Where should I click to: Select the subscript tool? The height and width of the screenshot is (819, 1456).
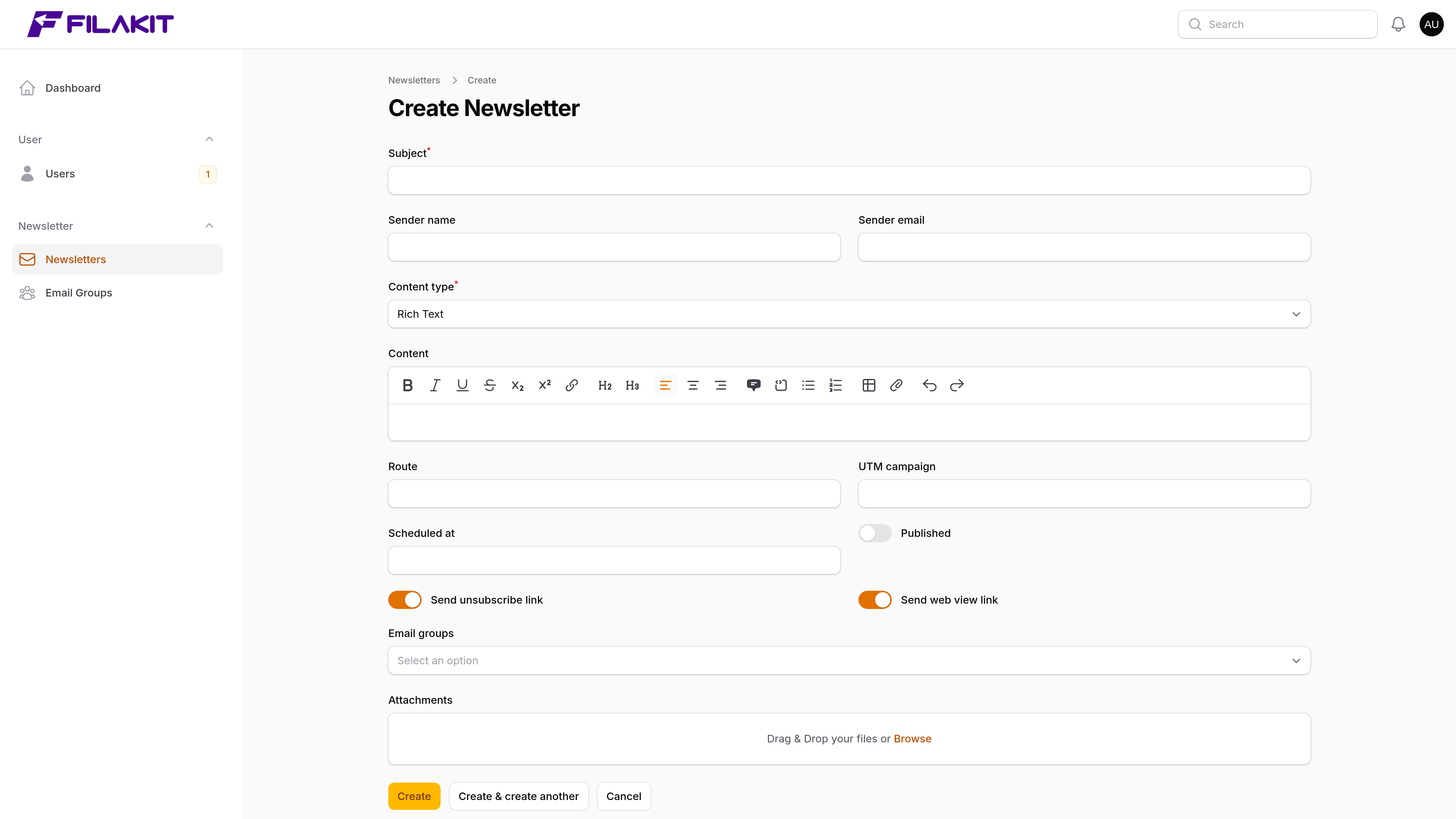pyautogui.click(x=517, y=385)
